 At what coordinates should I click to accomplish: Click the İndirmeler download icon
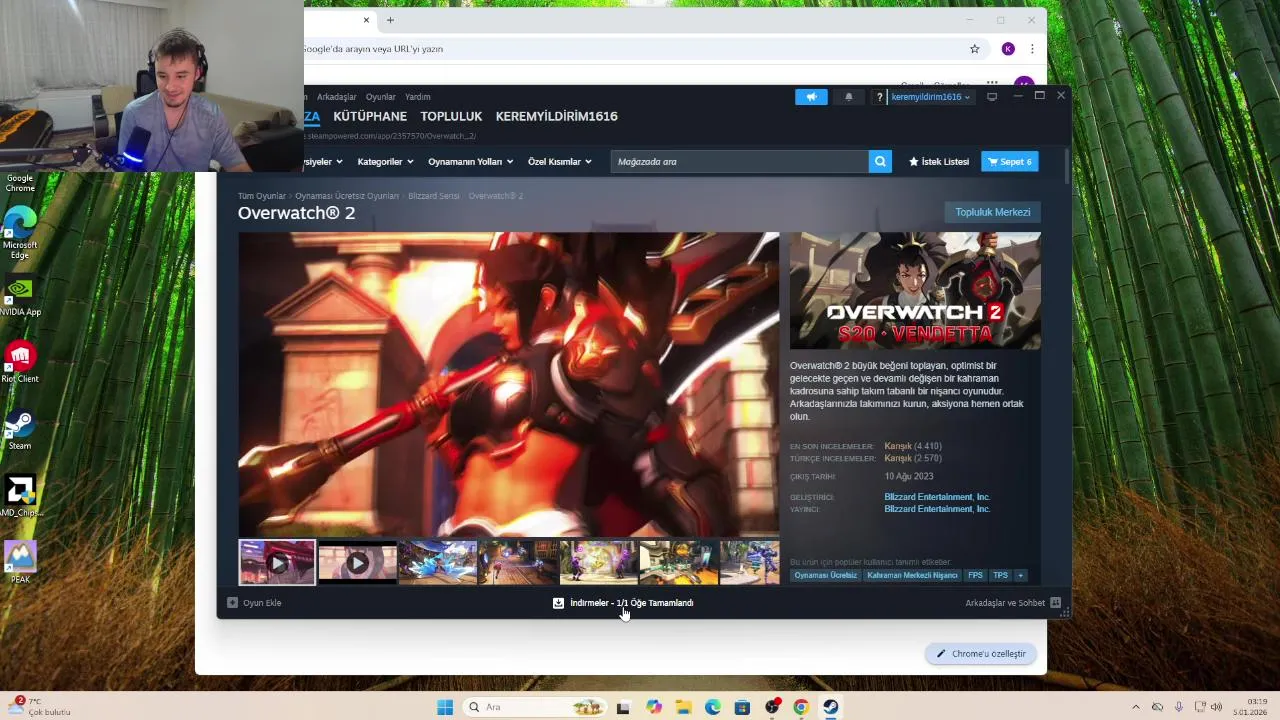point(558,603)
